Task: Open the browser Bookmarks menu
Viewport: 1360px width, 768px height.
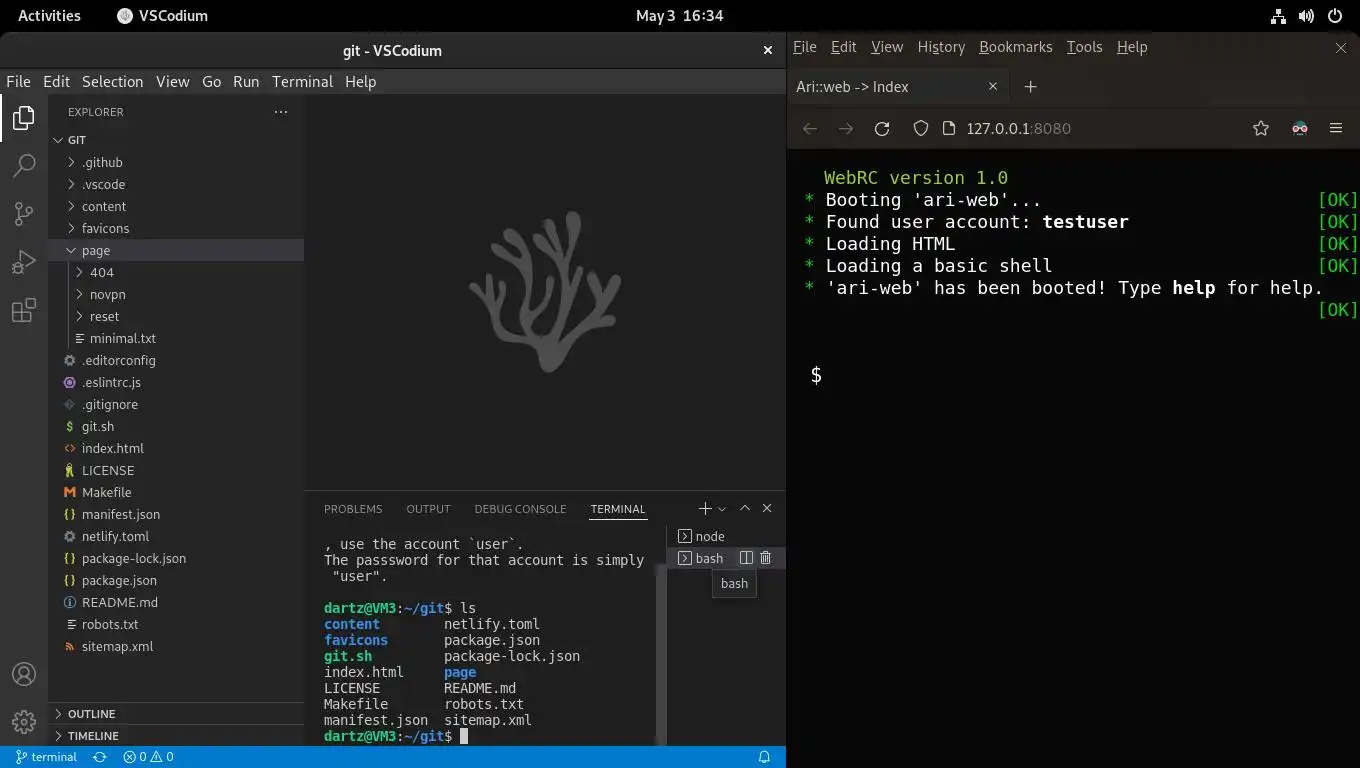Action: click(1015, 47)
